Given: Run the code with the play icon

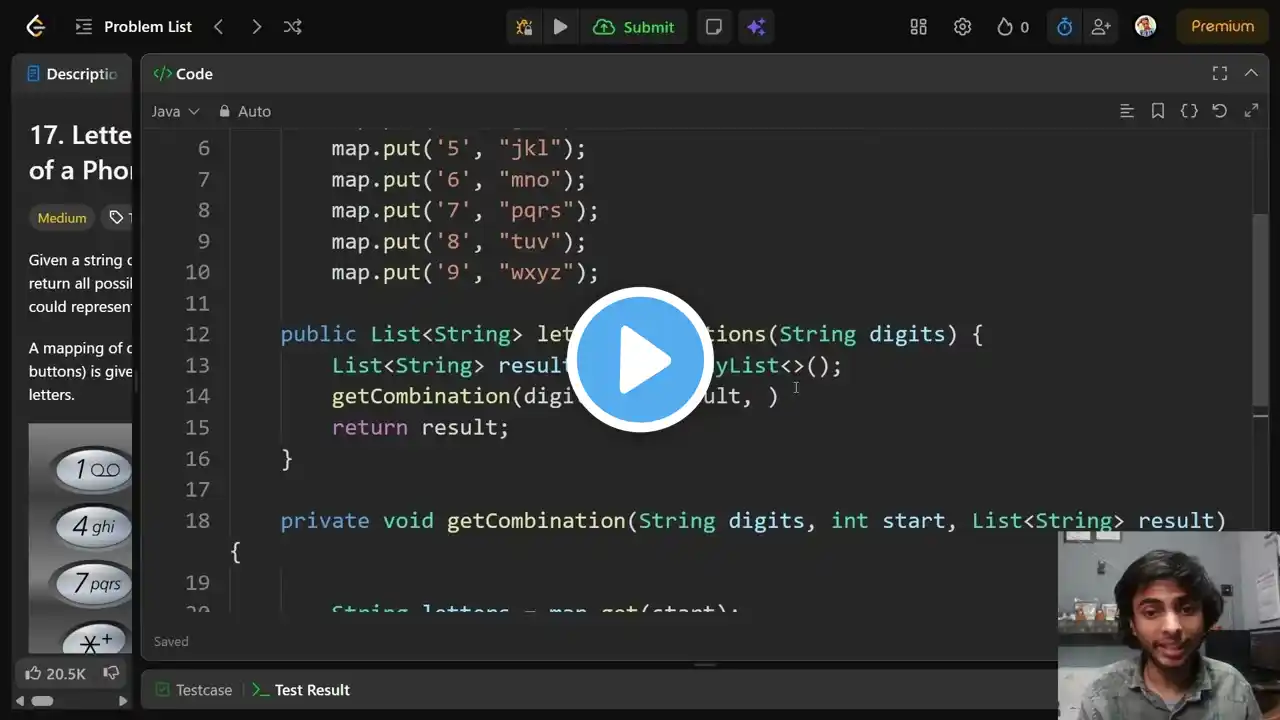Looking at the screenshot, I should tap(561, 27).
